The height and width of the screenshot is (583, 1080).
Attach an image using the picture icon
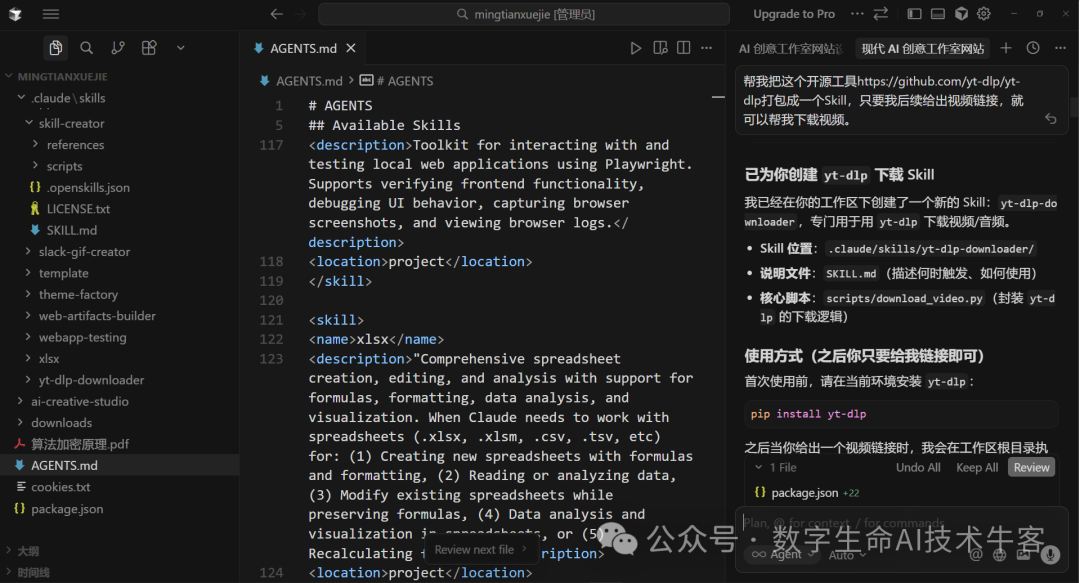click(x=1022, y=557)
